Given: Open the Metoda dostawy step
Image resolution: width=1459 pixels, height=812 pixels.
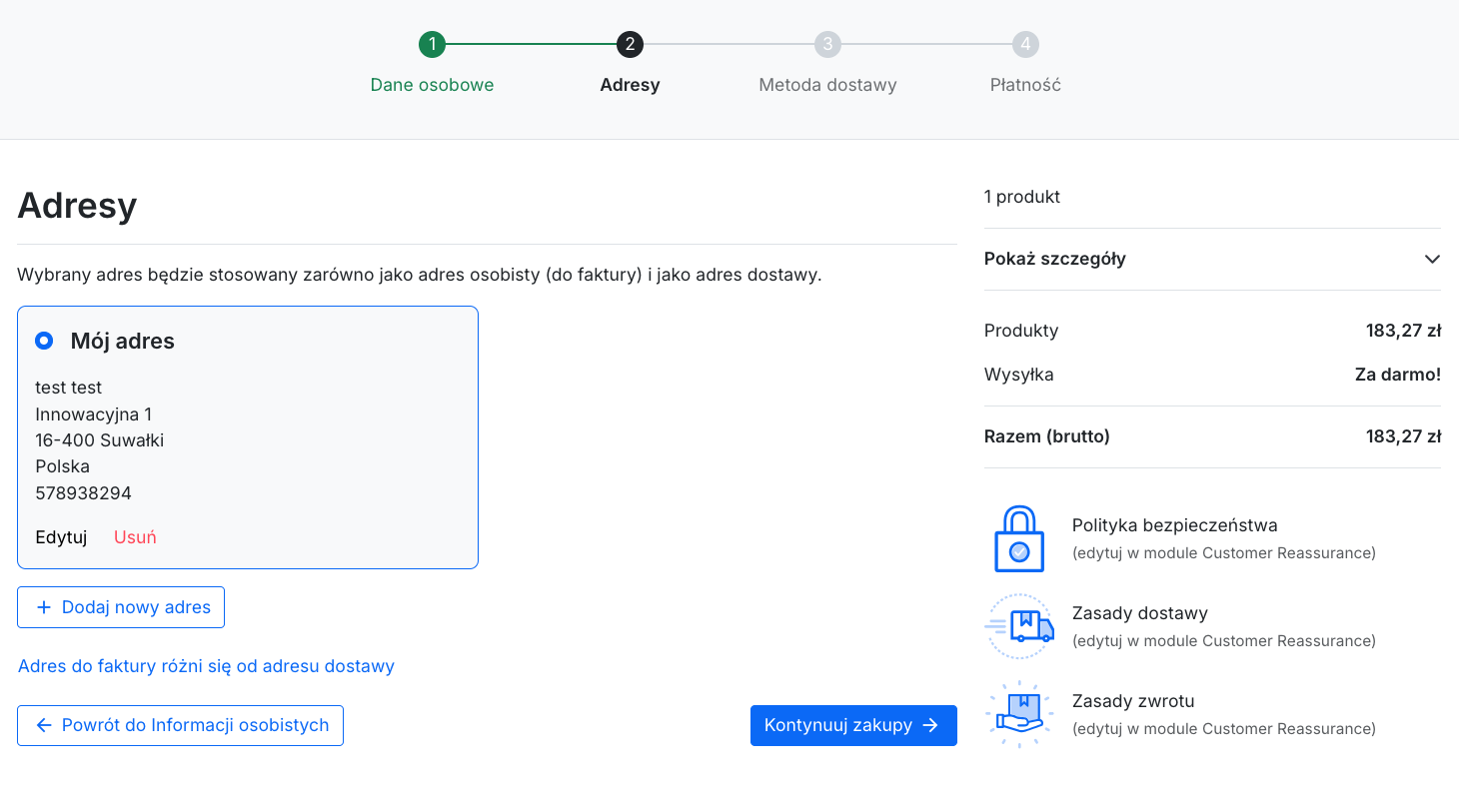Looking at the screenshot, I should click(x=827, y=85).
